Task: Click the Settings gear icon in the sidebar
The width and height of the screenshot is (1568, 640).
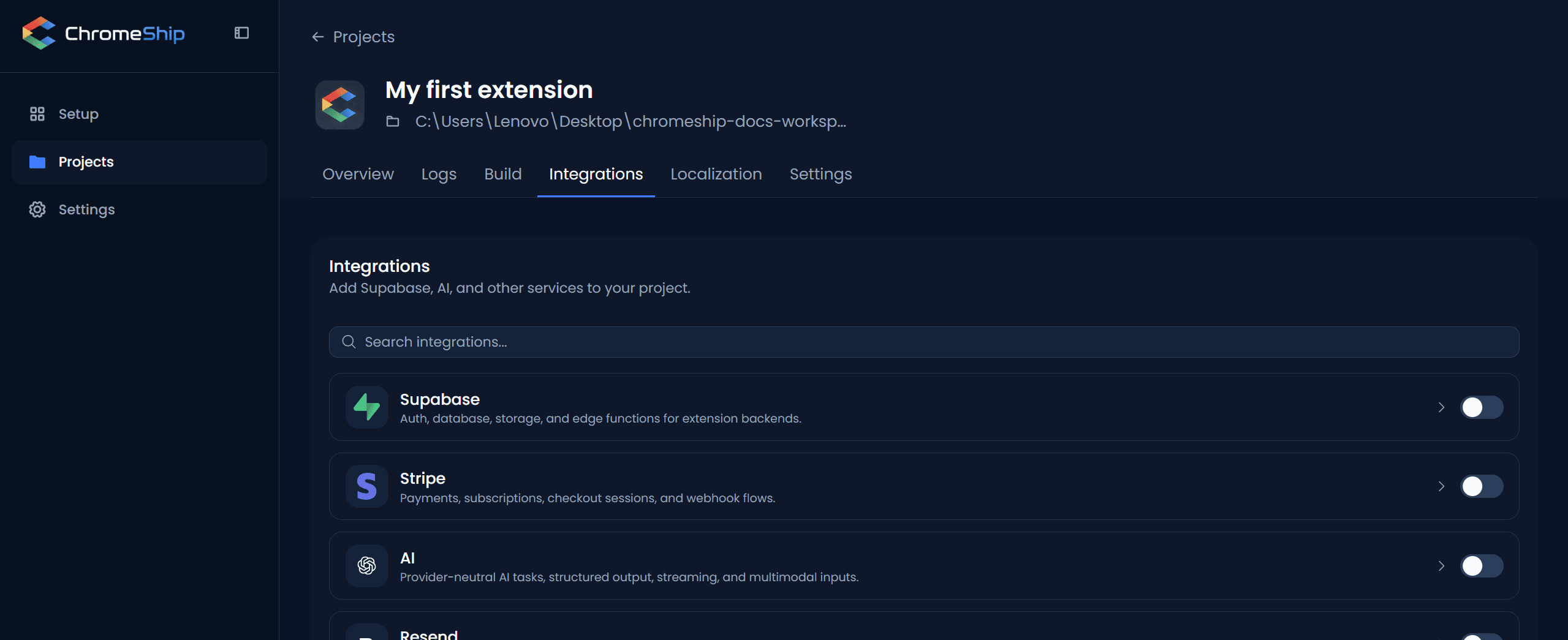Action: [x=37, y=209]
